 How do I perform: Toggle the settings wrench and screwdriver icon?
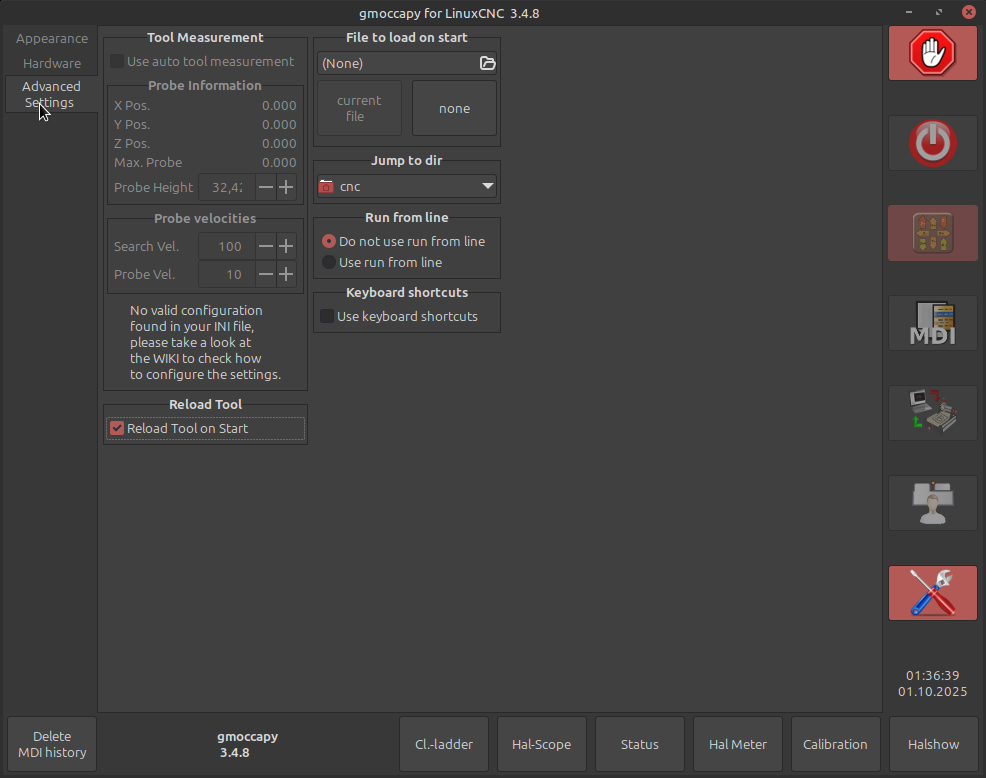[932, 592]
